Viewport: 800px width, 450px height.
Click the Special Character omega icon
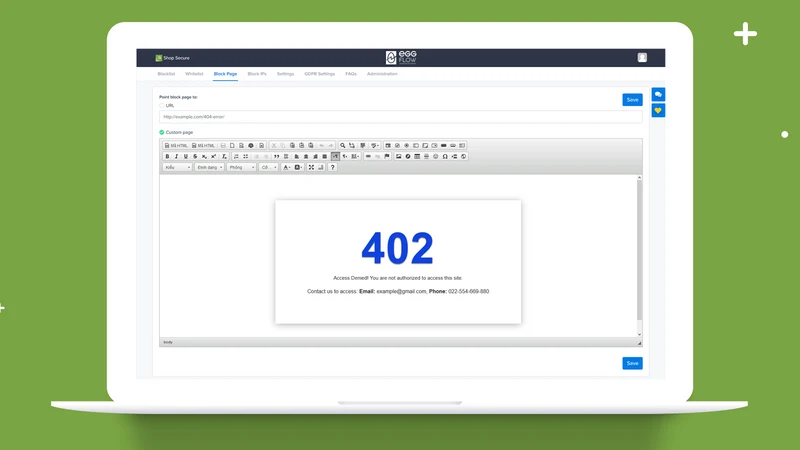445,157
